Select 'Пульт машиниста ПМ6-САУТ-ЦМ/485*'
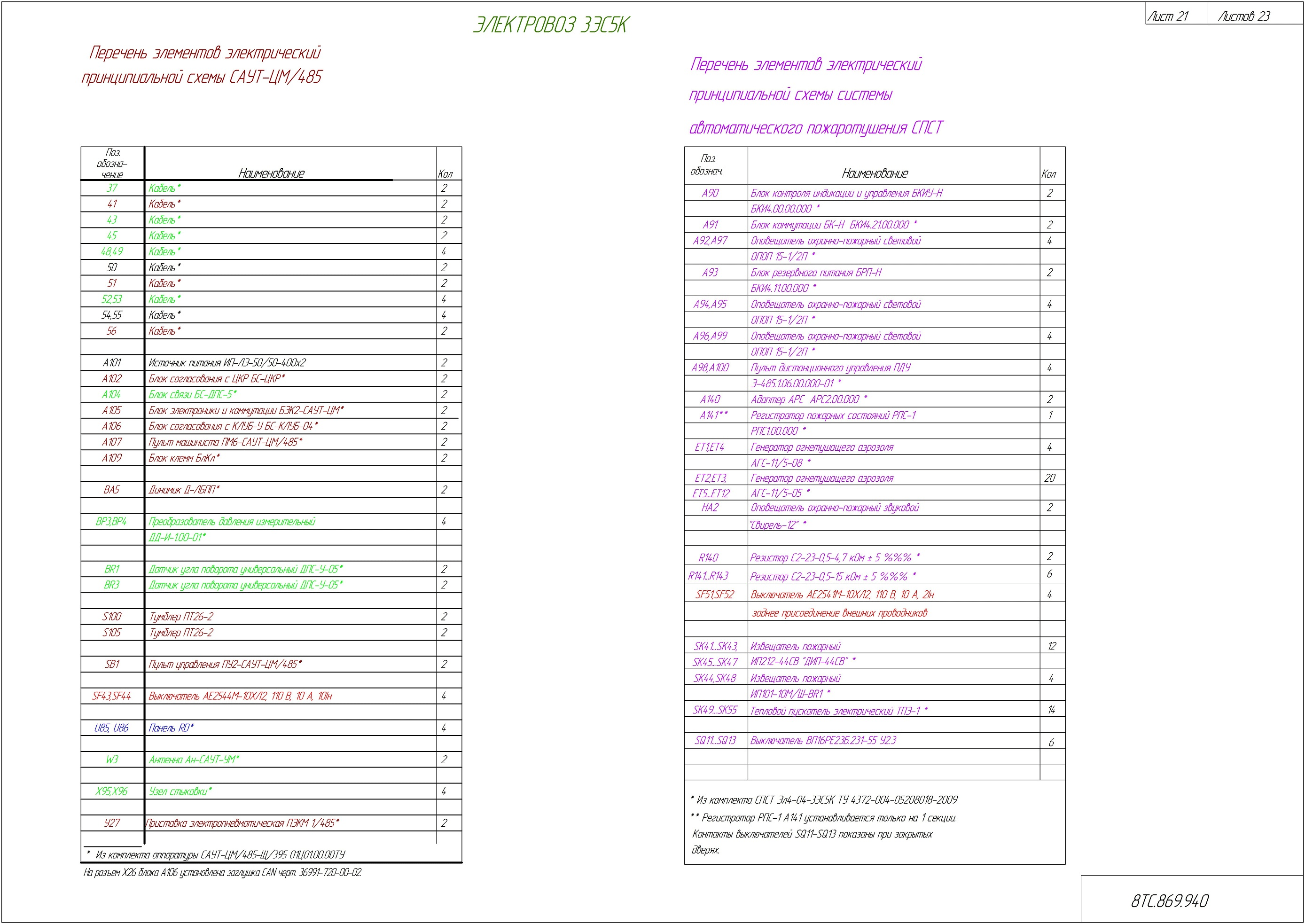This screenshot has height=924, width=1305. coord(225,442)
